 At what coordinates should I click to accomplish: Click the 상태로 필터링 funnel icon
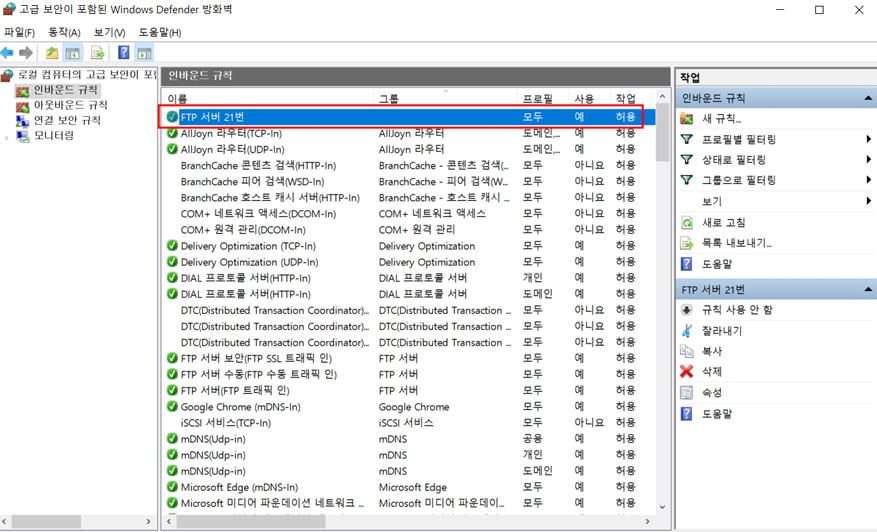point(687,160)
